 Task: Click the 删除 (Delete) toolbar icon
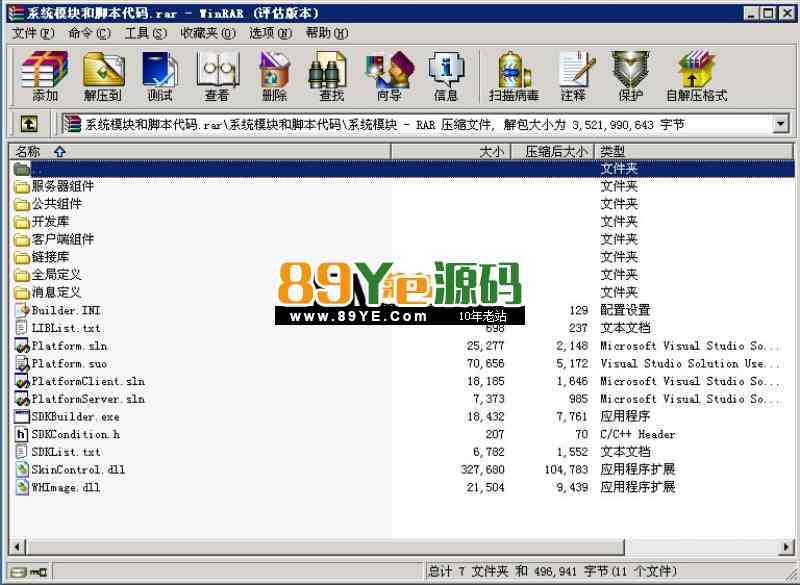pos(274,76)
